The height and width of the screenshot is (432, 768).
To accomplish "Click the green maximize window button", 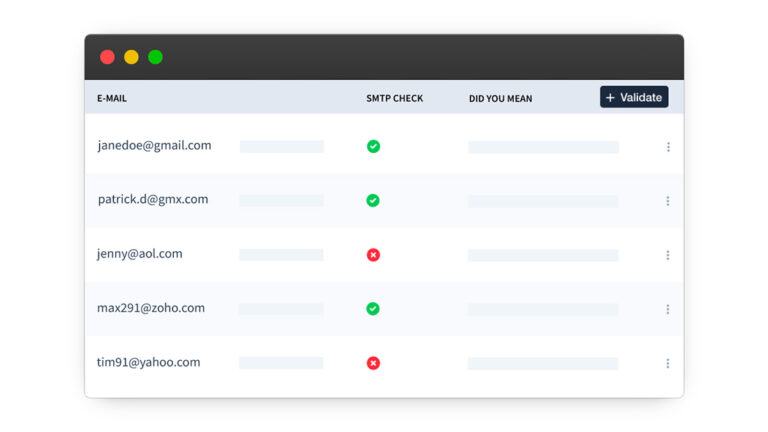I will (x=155, y=57).
